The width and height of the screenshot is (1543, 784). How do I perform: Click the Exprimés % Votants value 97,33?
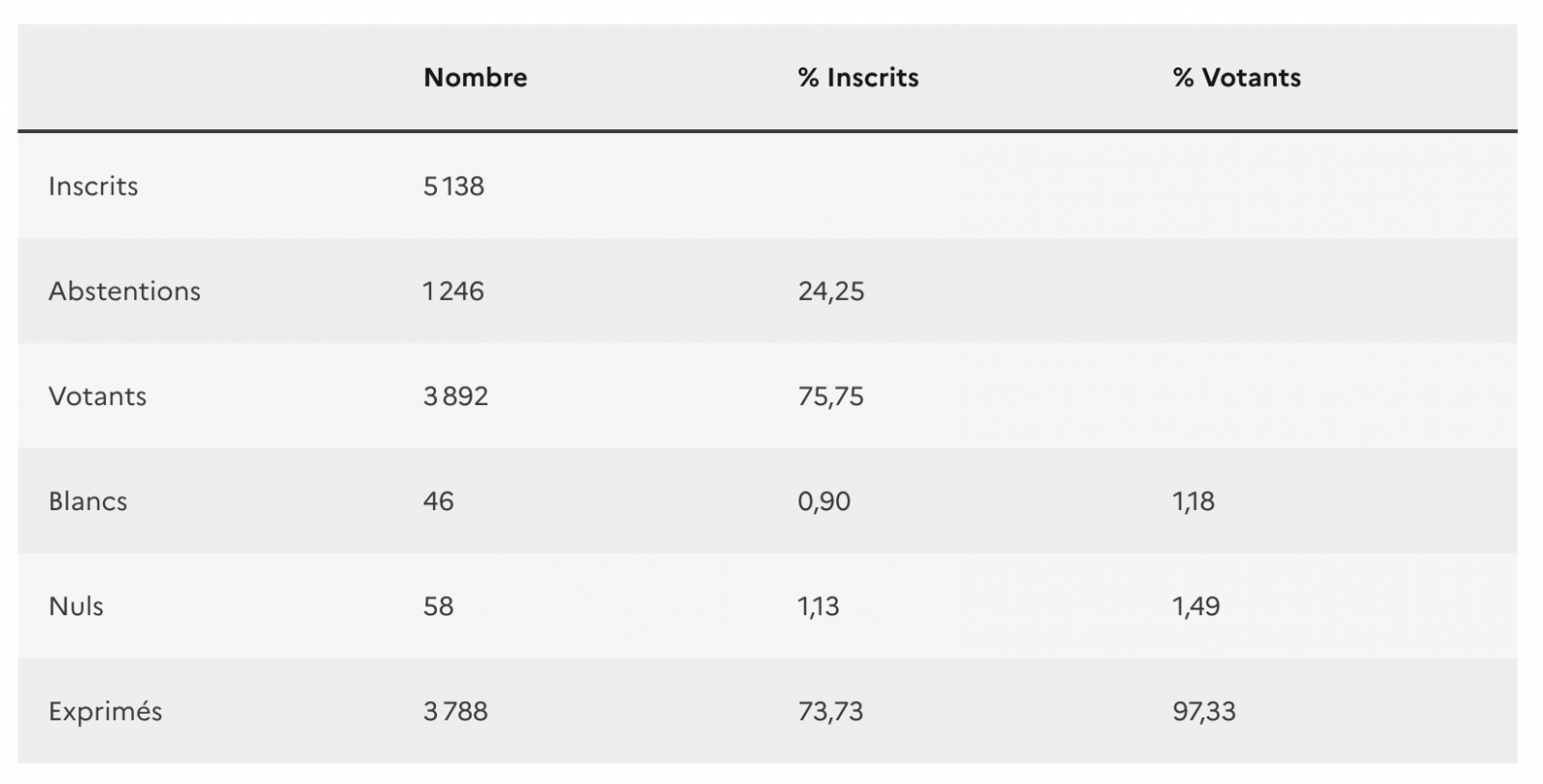point(1205,712)
